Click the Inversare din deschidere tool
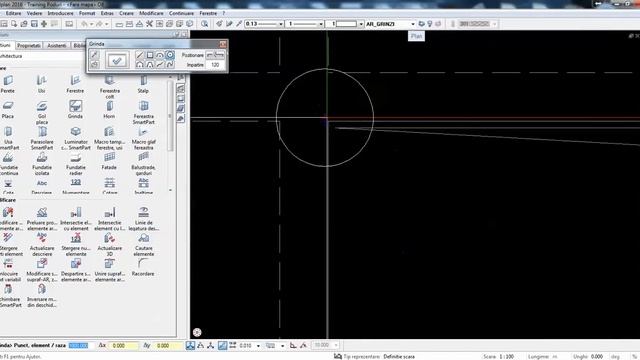This screenshot has width=640, height=360. coord(42,296)
